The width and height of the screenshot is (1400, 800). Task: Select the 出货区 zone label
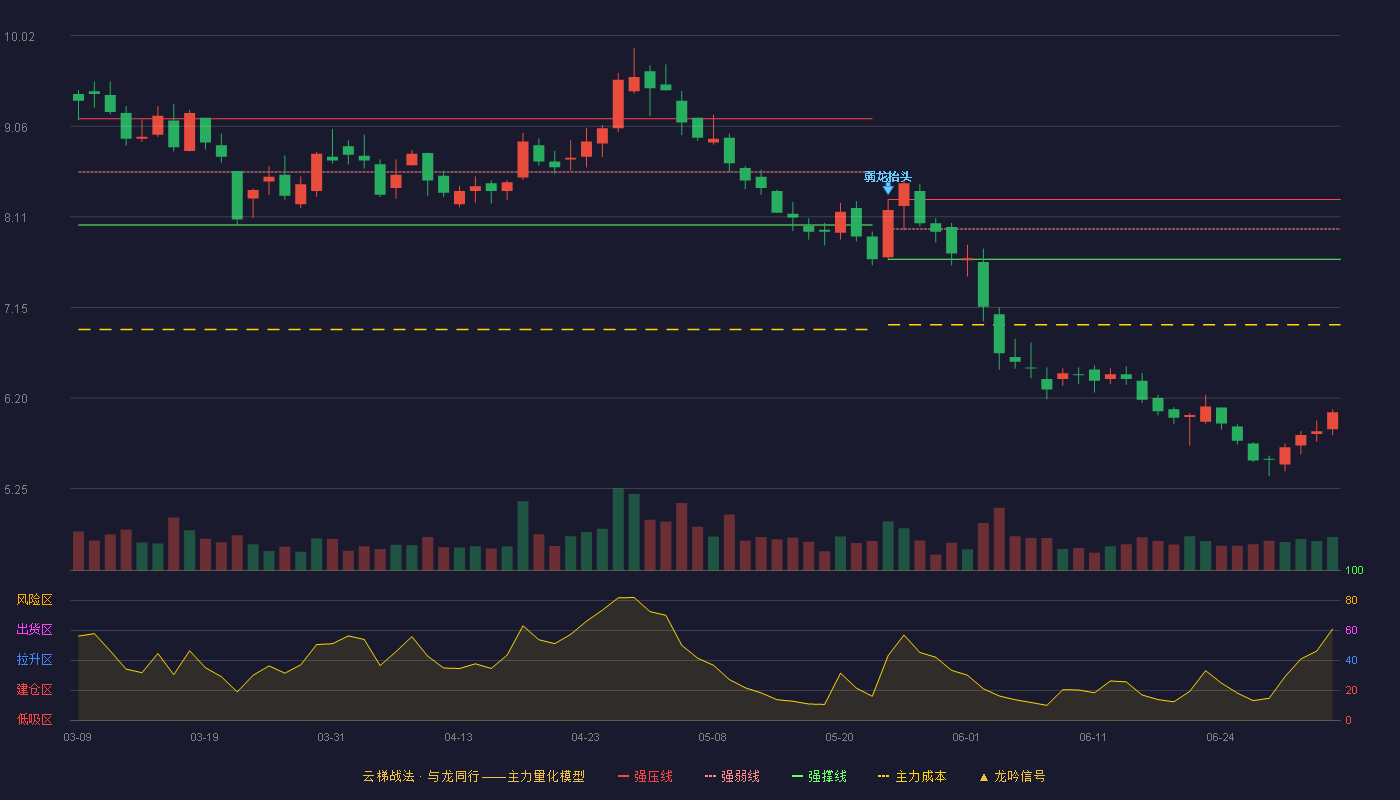[34, 630]
